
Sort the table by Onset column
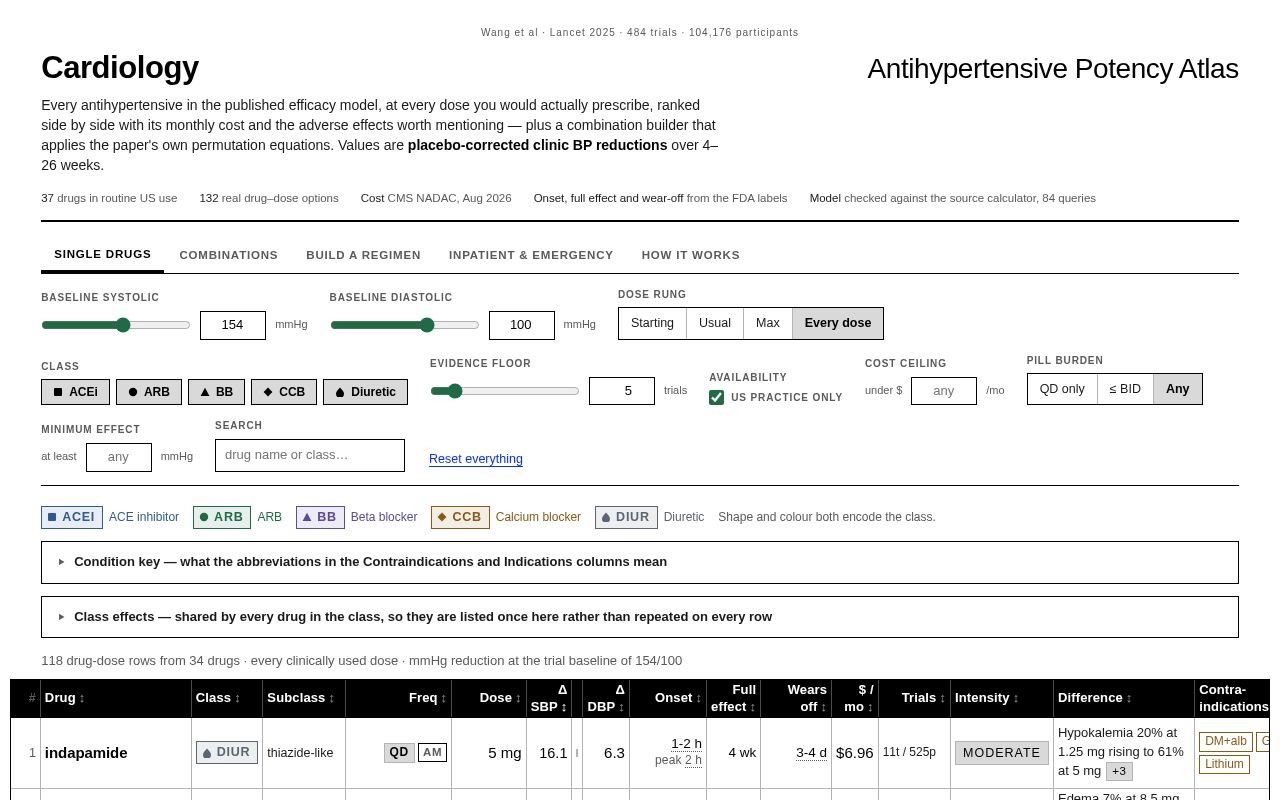coord(668,698)
